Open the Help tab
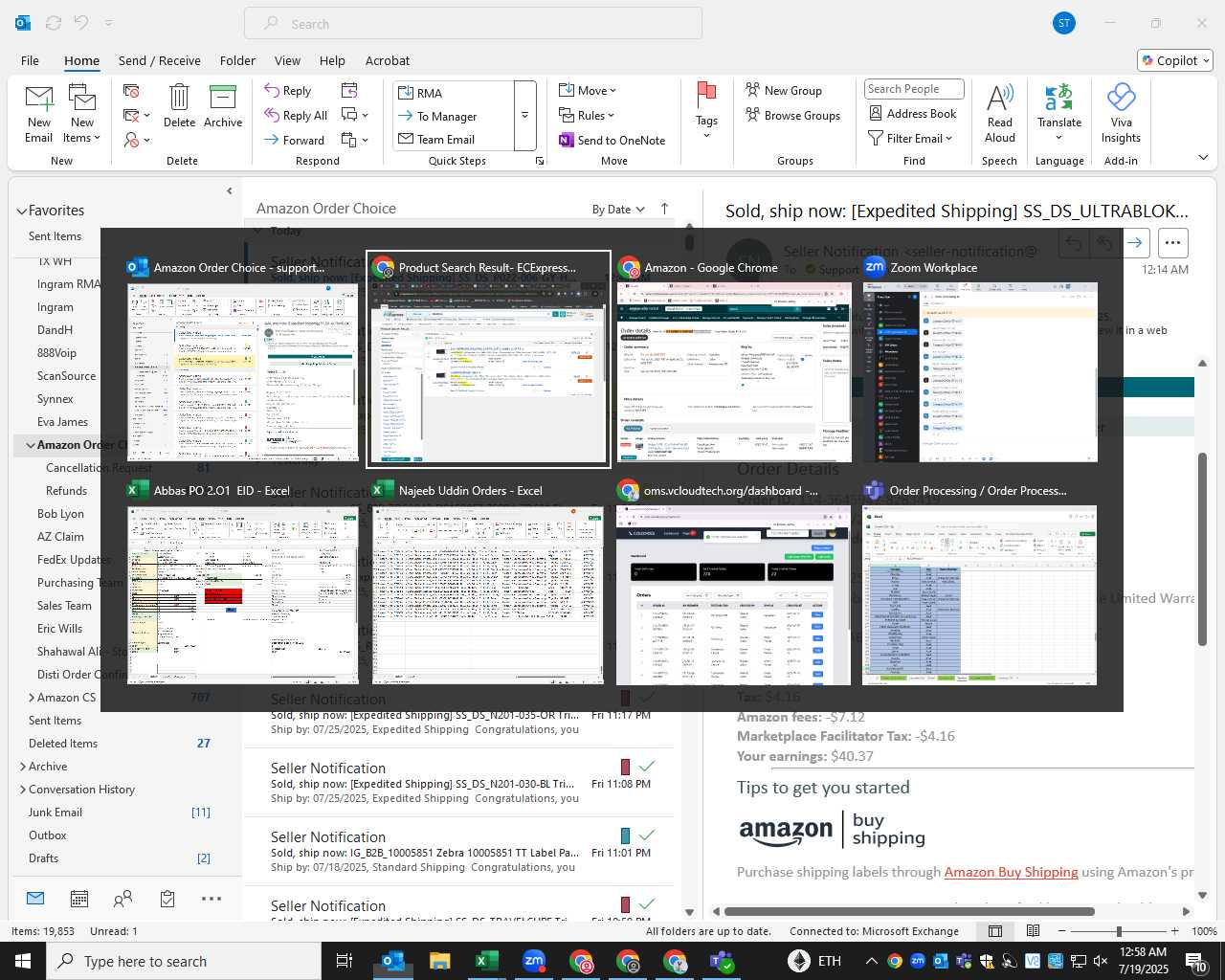The height and width of the screenshot is (980, 1225). pos(332,60)
